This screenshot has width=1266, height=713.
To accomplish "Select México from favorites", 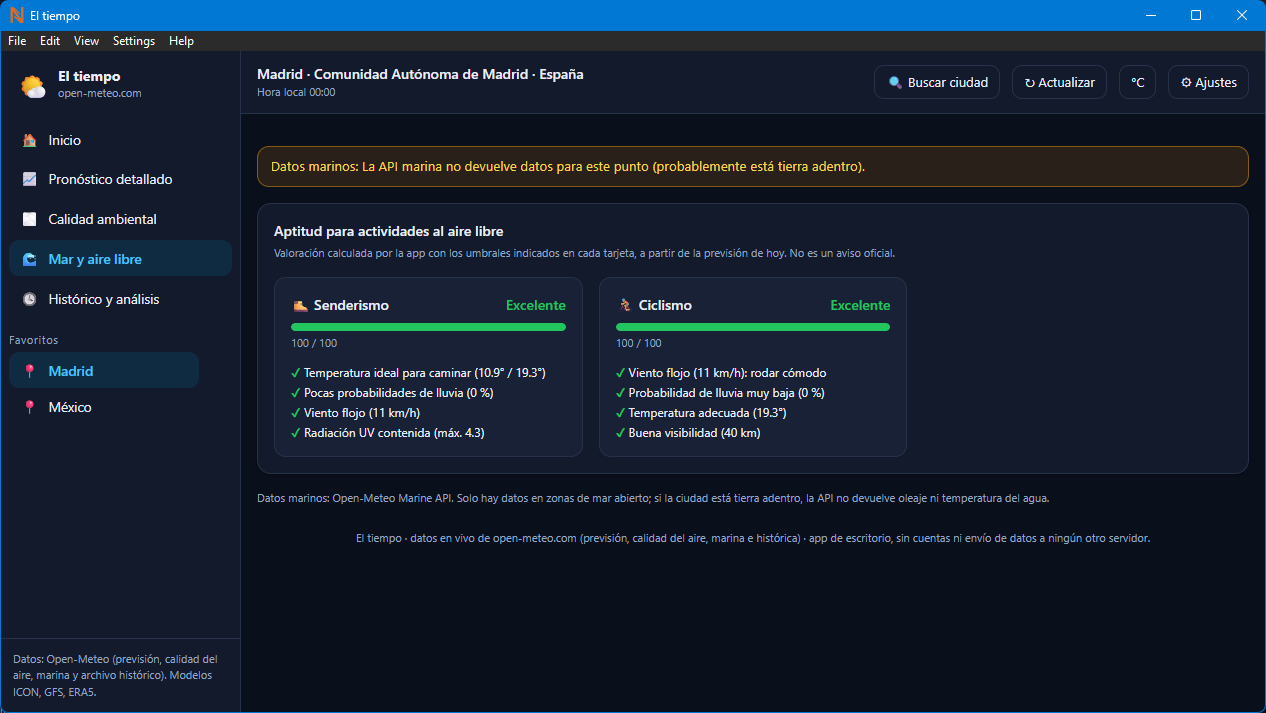I will [104, 407].
